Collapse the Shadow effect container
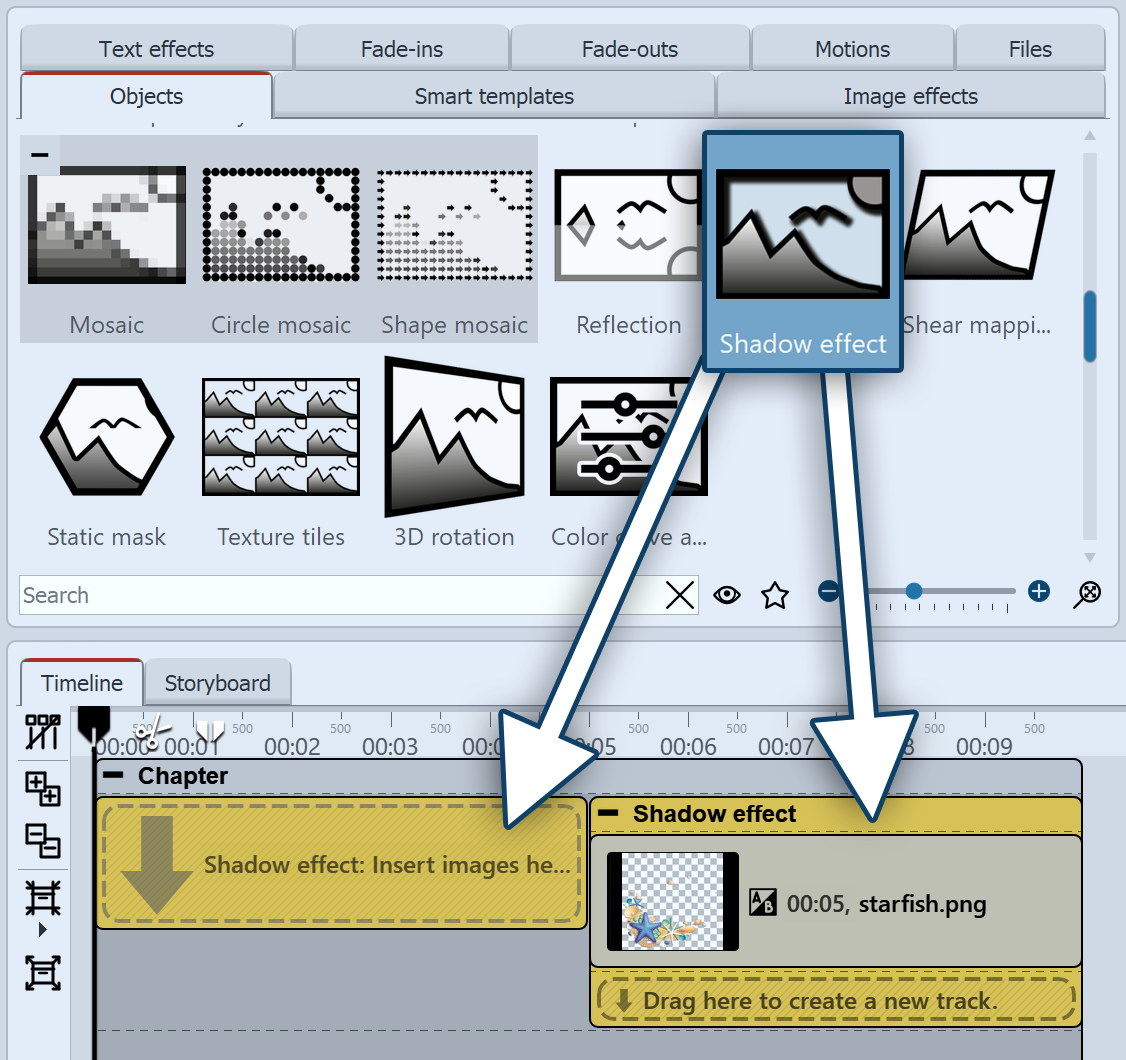This screenshot has height=1060, width=1126. (x=608, y=814)
